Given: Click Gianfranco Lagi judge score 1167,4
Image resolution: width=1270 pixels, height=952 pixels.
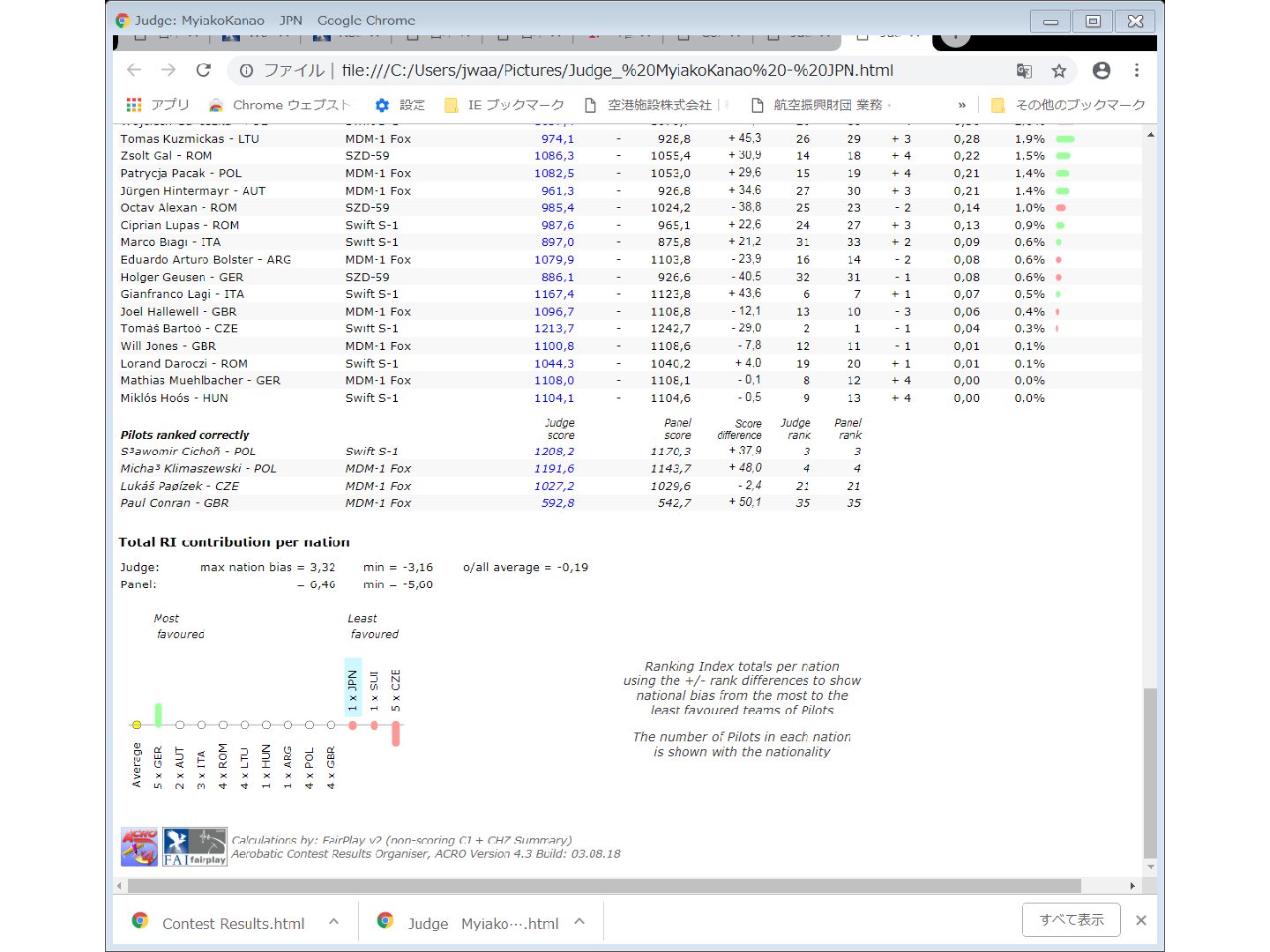Looking at the screenshot, I should coord(554,294).
